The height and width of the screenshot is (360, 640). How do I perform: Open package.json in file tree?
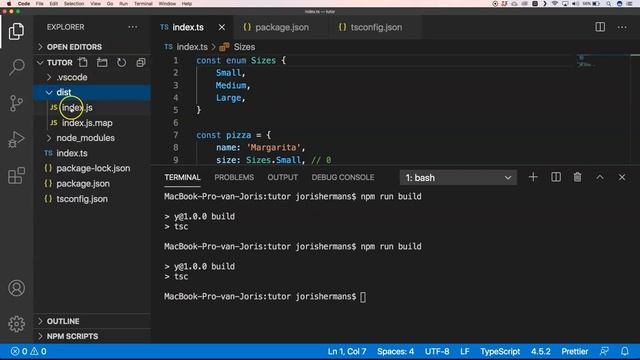(83, 184)
